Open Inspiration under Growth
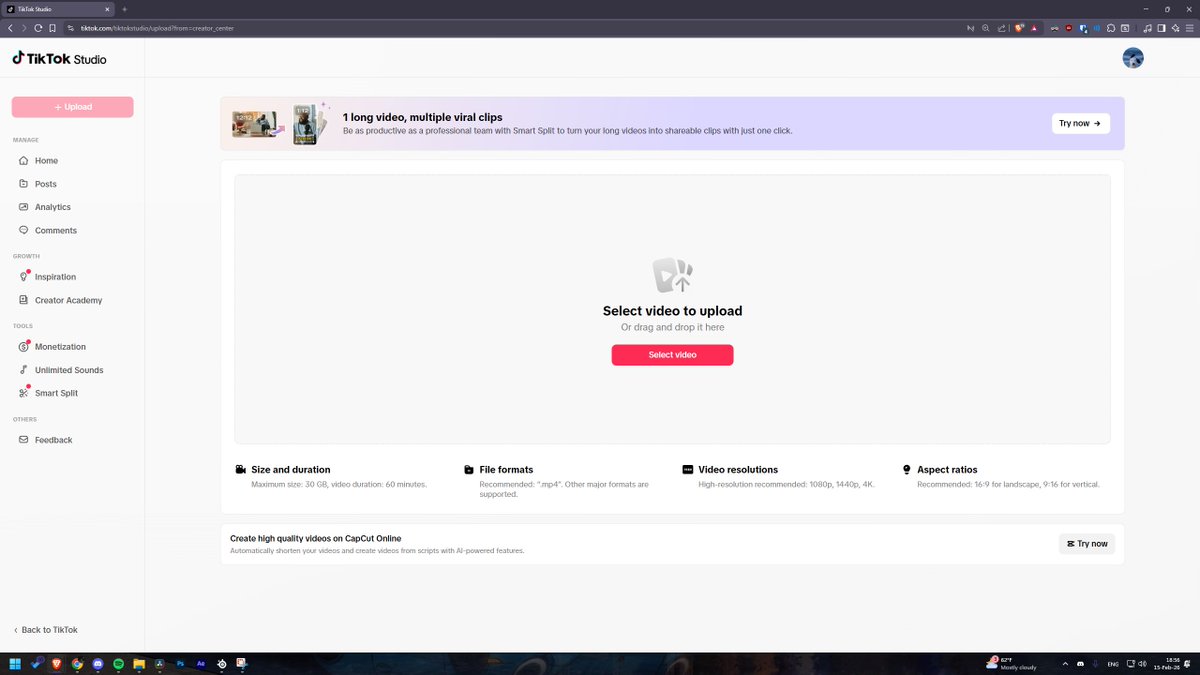The width and height of the screenshot is (1200, 675). tap(72, 277)
